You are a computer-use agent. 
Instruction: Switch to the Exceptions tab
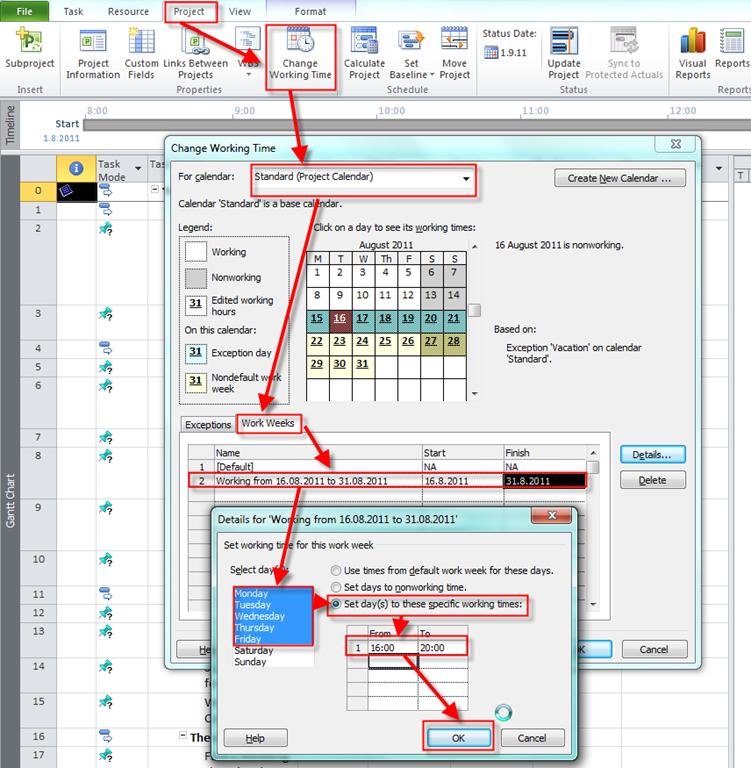[207, 425]
